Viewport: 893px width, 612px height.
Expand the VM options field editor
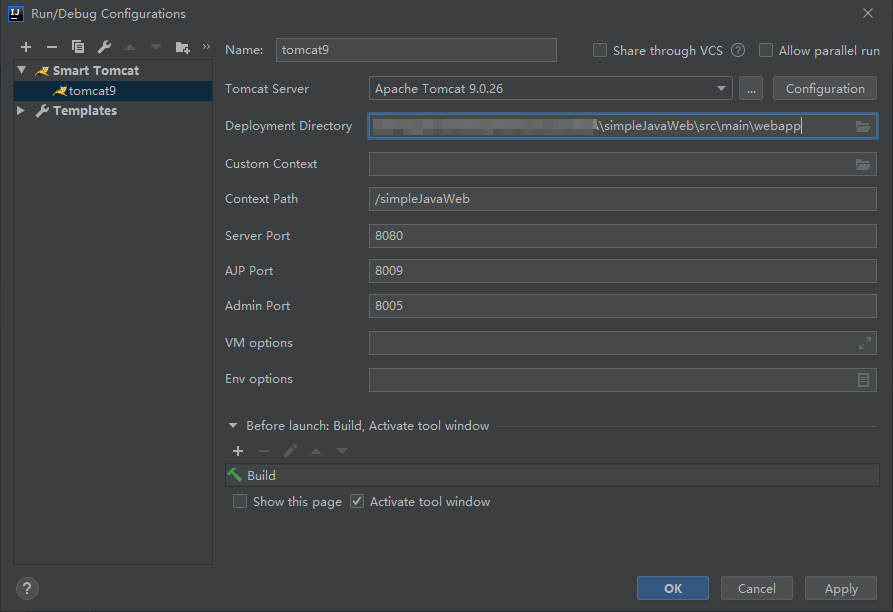(x=864, y=342)
